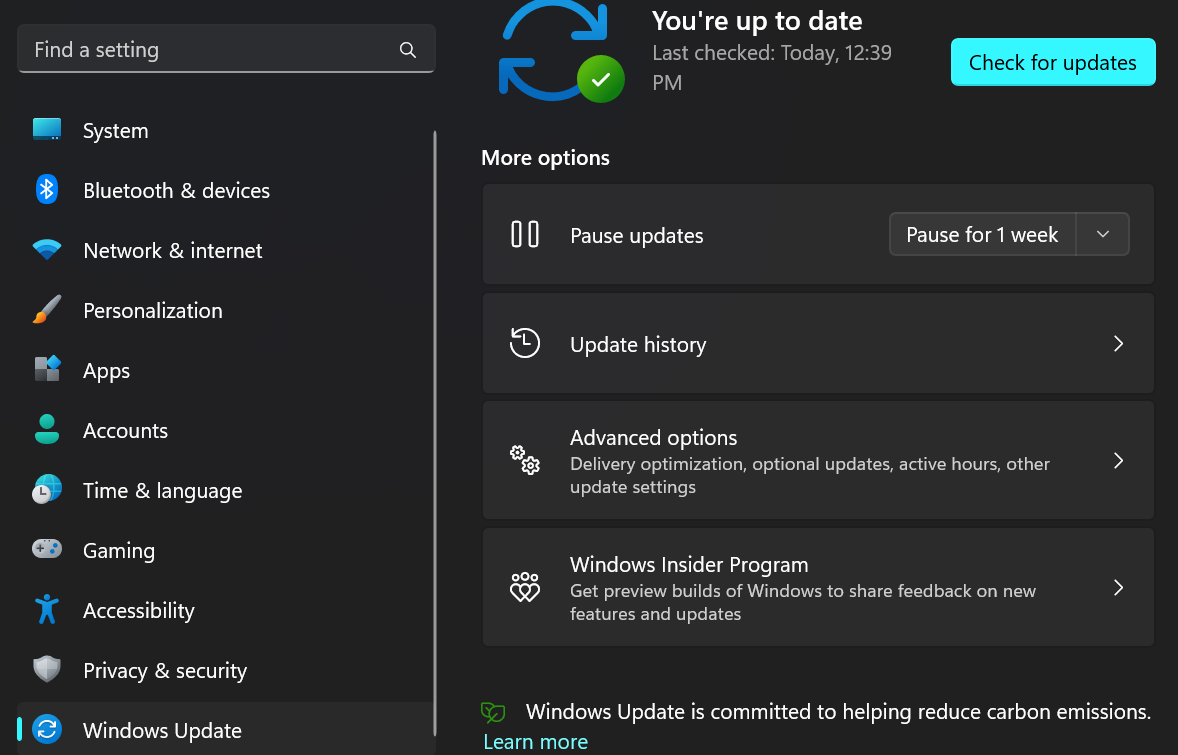Click the Time & language globe icon

(x=47, y=490)
